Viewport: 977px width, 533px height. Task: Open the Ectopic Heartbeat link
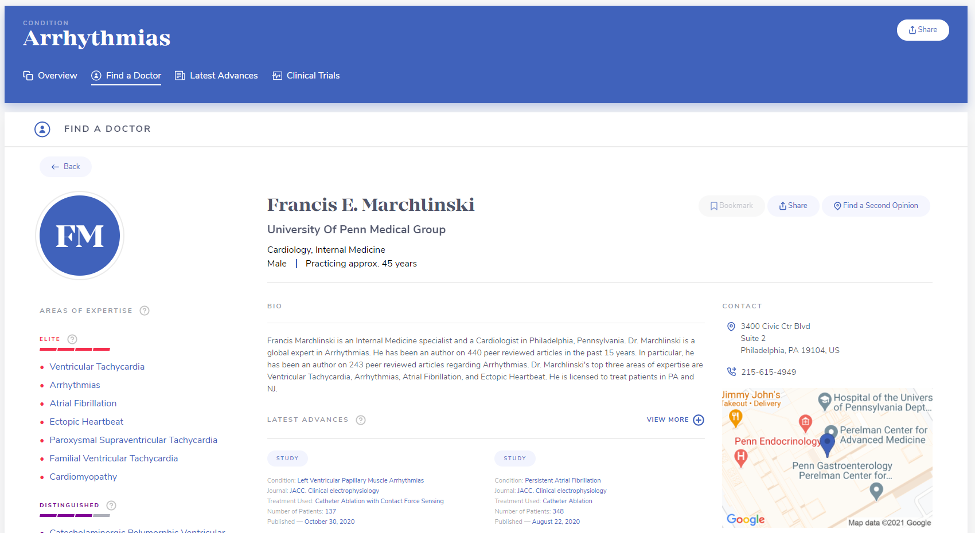tap(86, 421)
